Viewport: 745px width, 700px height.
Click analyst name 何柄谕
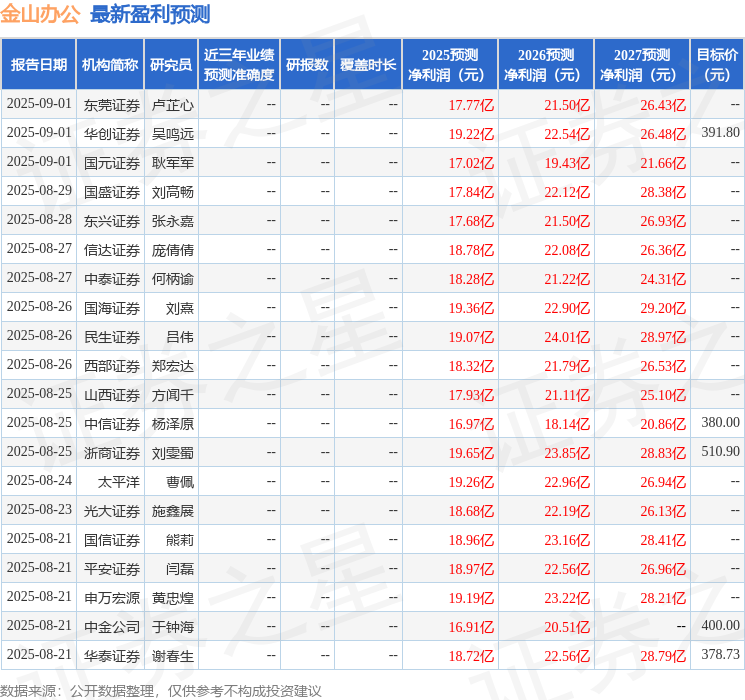coord(172,279)
